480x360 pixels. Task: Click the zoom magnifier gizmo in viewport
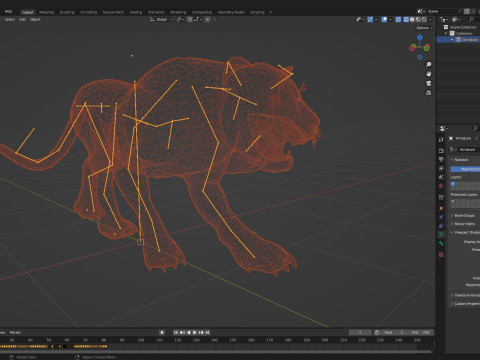(x=429, y=64)
